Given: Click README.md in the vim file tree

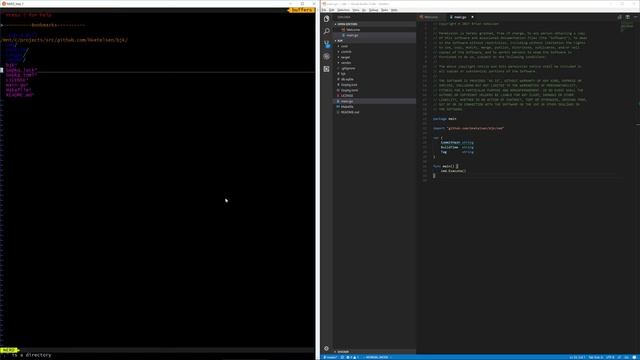Looking at the screenshot, I should tap(20, 95).
